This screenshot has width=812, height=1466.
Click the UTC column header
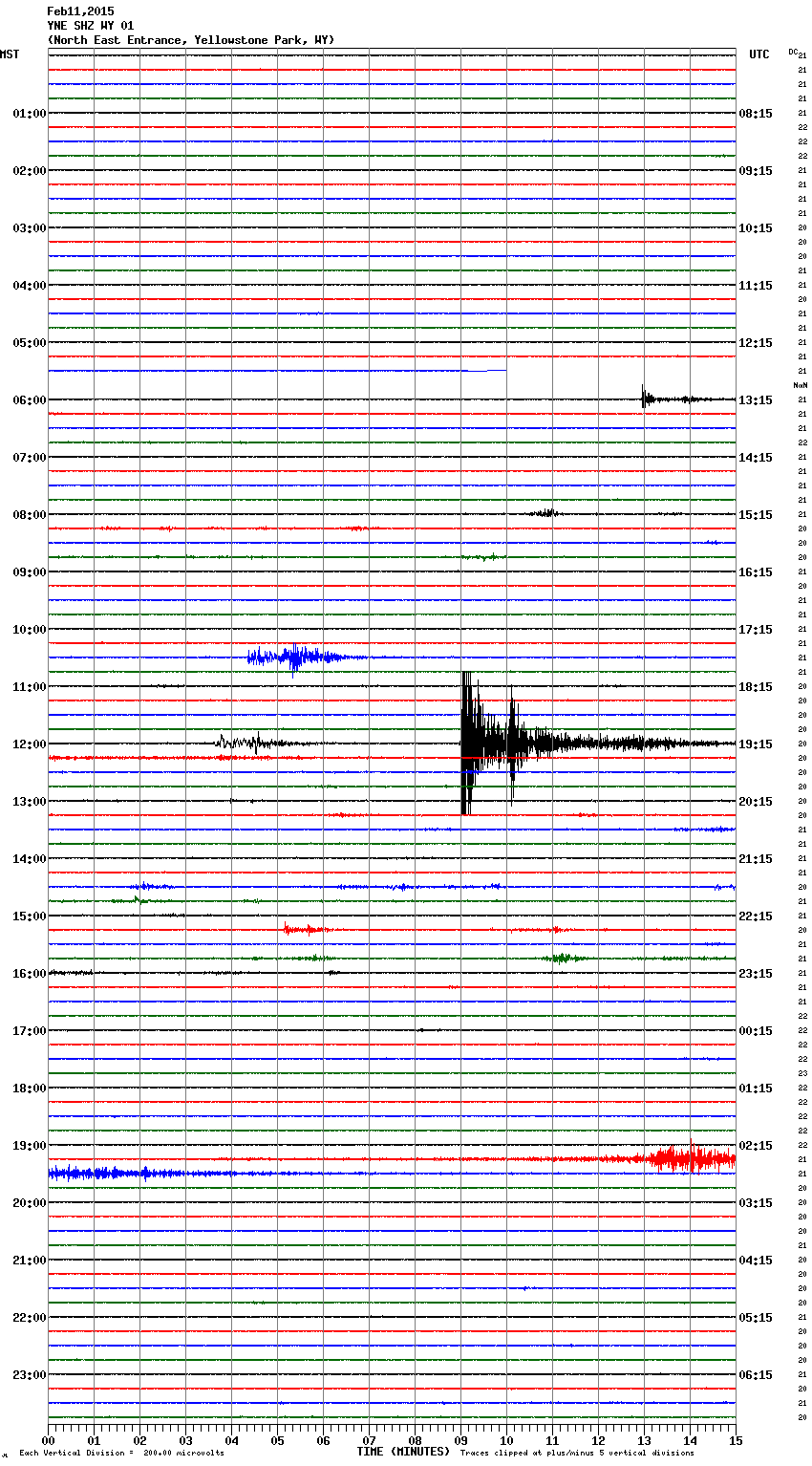pyautogui.click(x=759, y=54)
